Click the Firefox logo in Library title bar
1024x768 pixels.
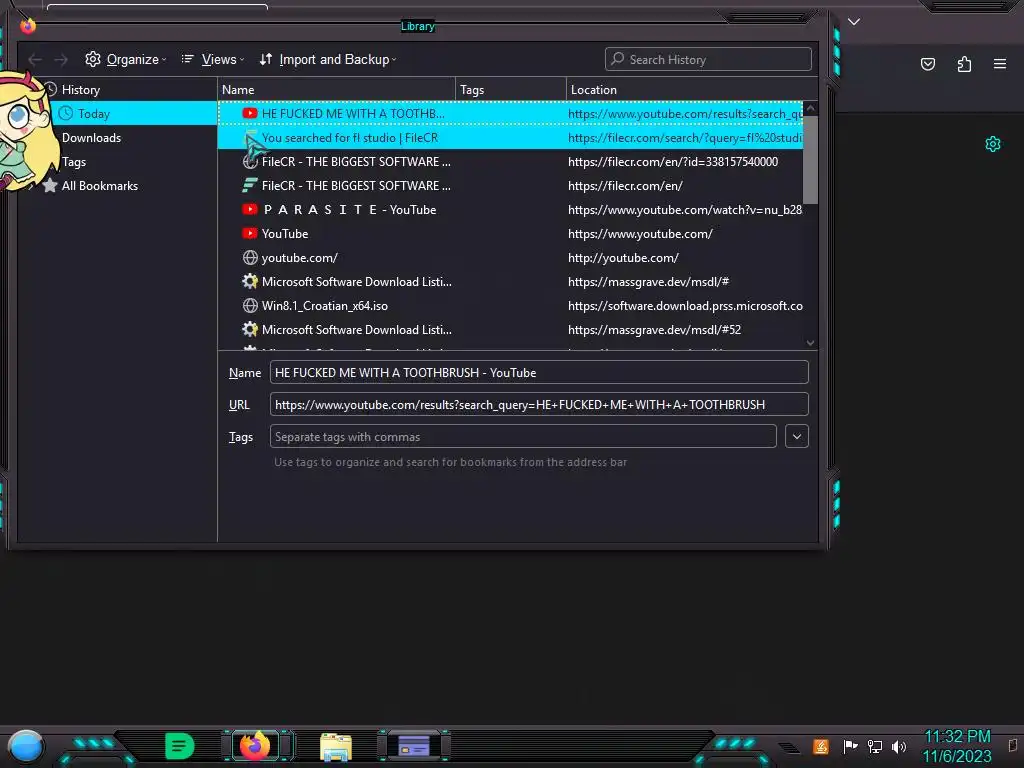28,26
